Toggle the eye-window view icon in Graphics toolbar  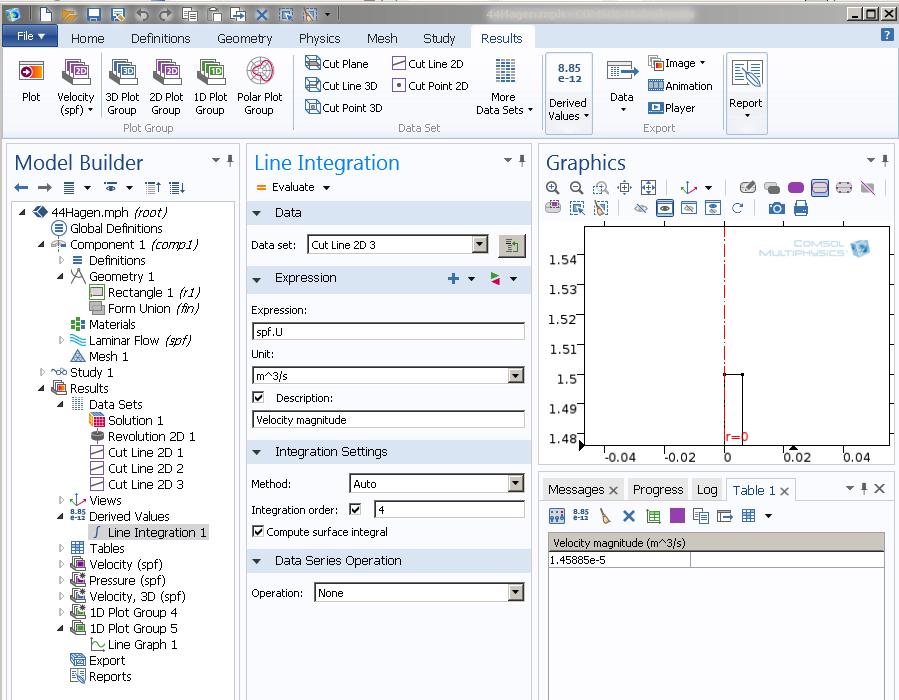click(665, 208)
